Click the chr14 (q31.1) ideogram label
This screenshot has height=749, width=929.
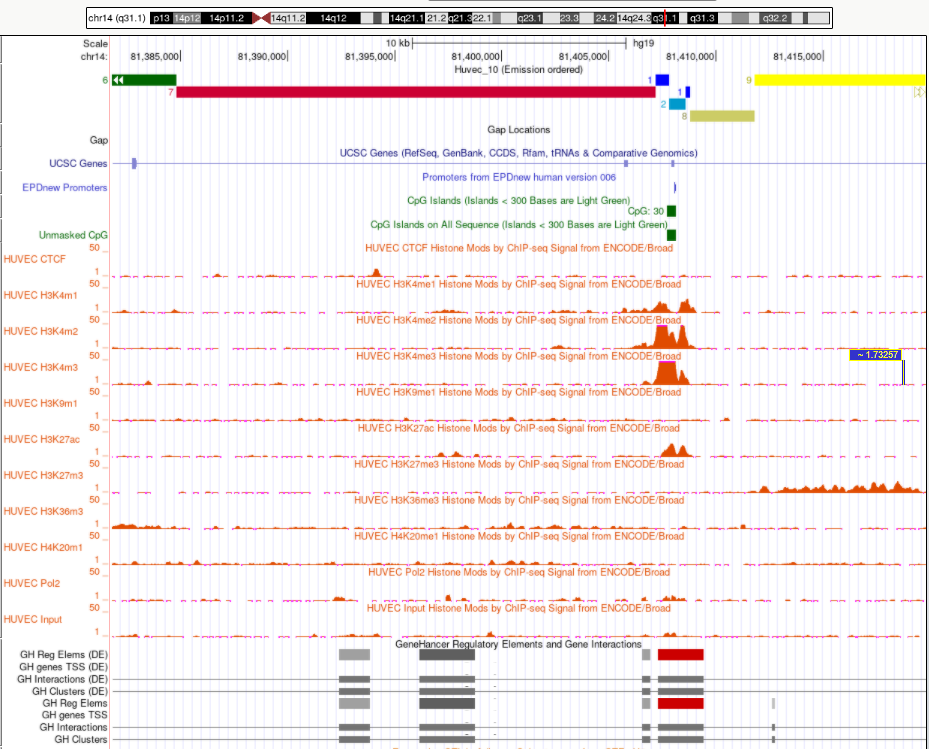117,18
